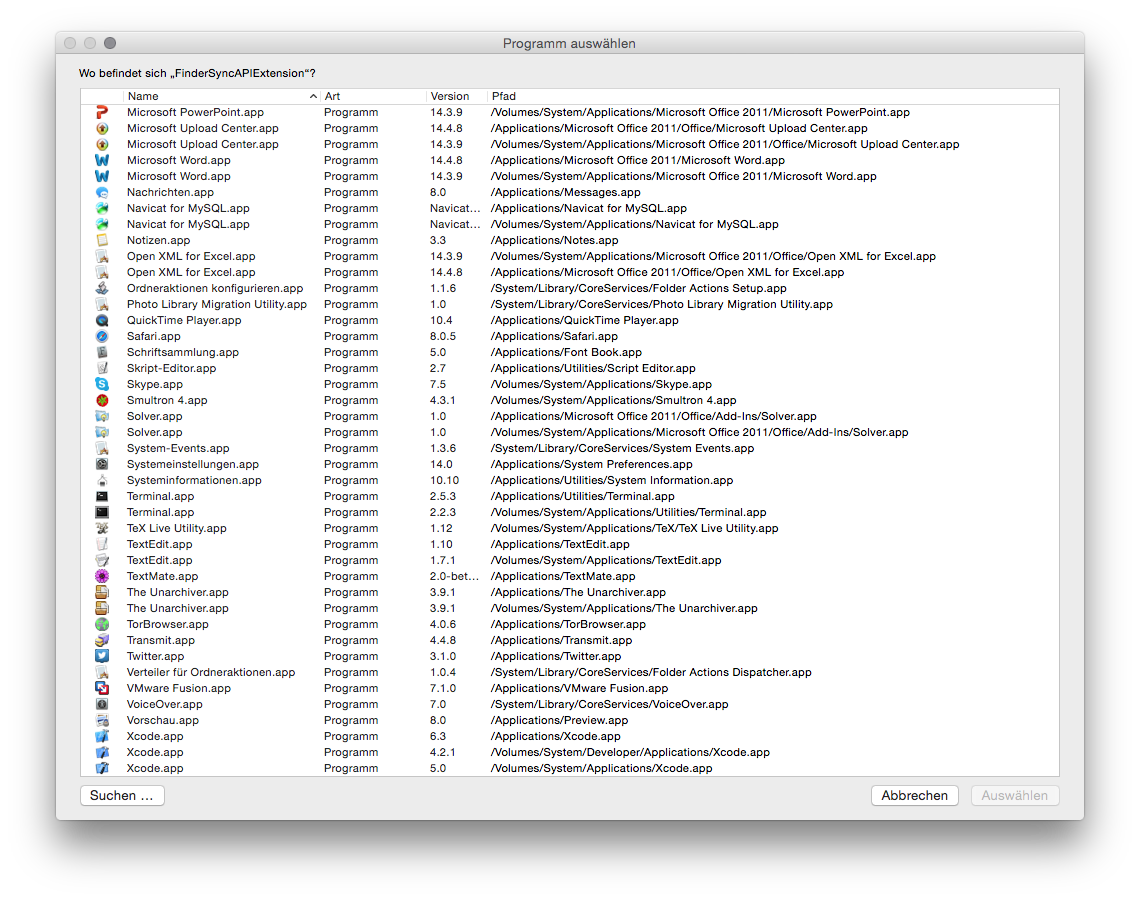Click the Skype app icon
1140x900 pixels.
pos(102,384)
